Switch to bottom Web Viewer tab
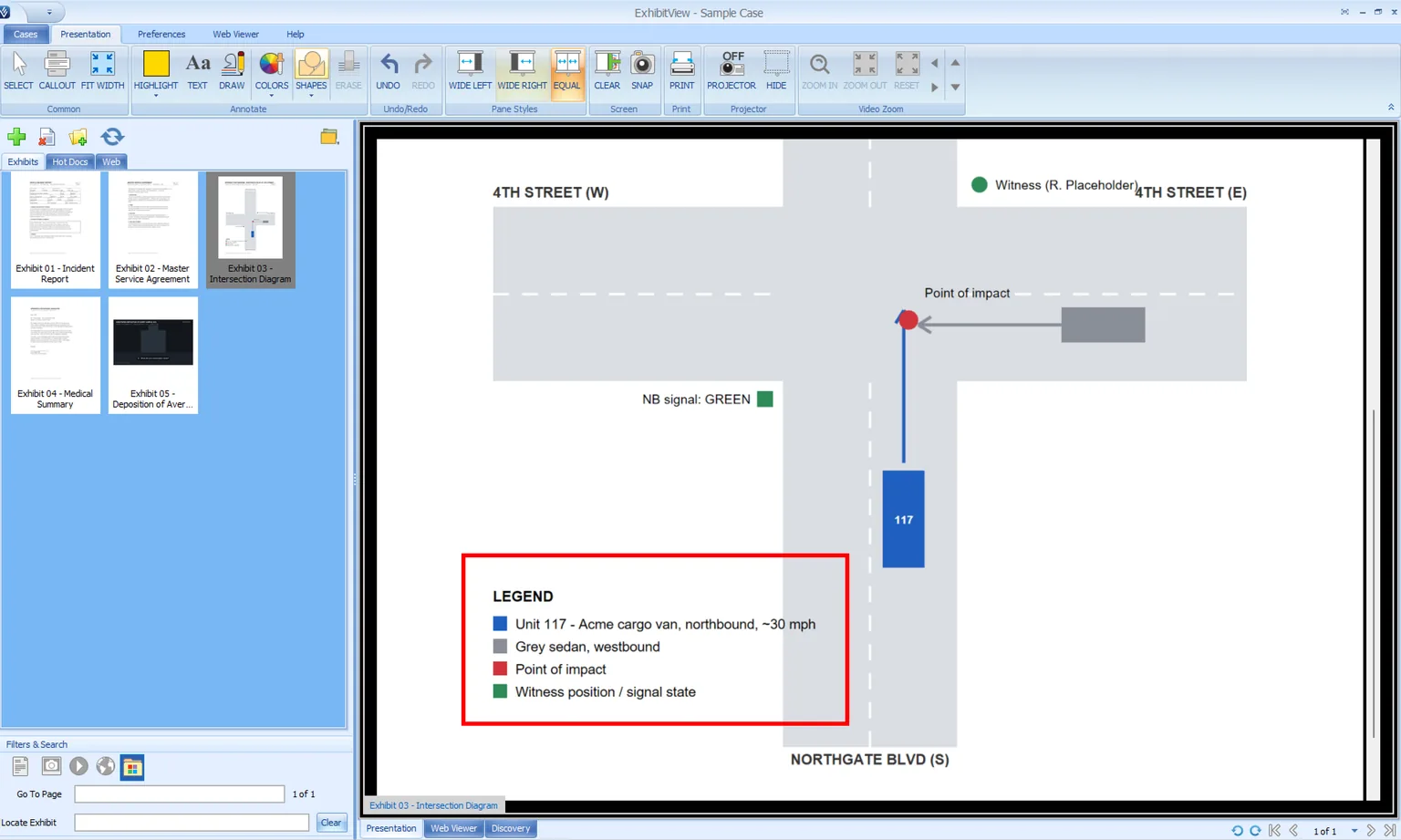This screenshot has width=1401, height=840. [x=453, y=828]
